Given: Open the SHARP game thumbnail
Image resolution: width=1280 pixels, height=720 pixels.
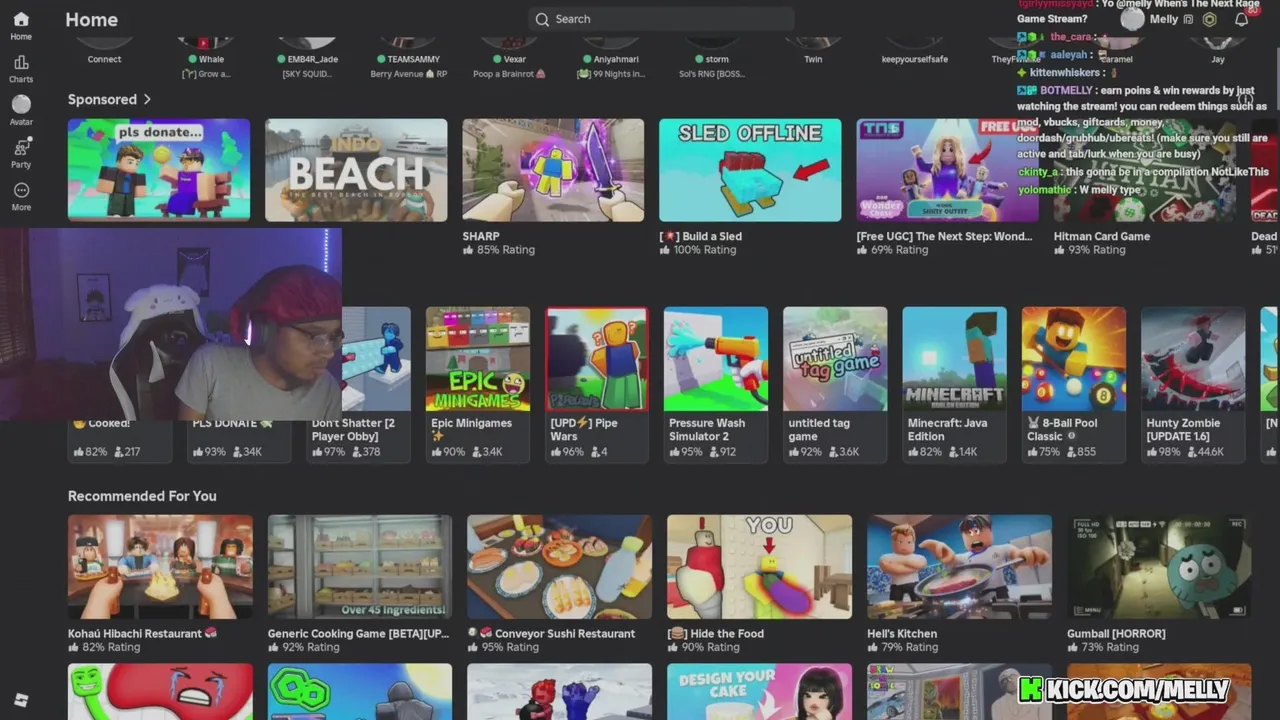Looking at the screenshot, I should [x=553, y=170].
